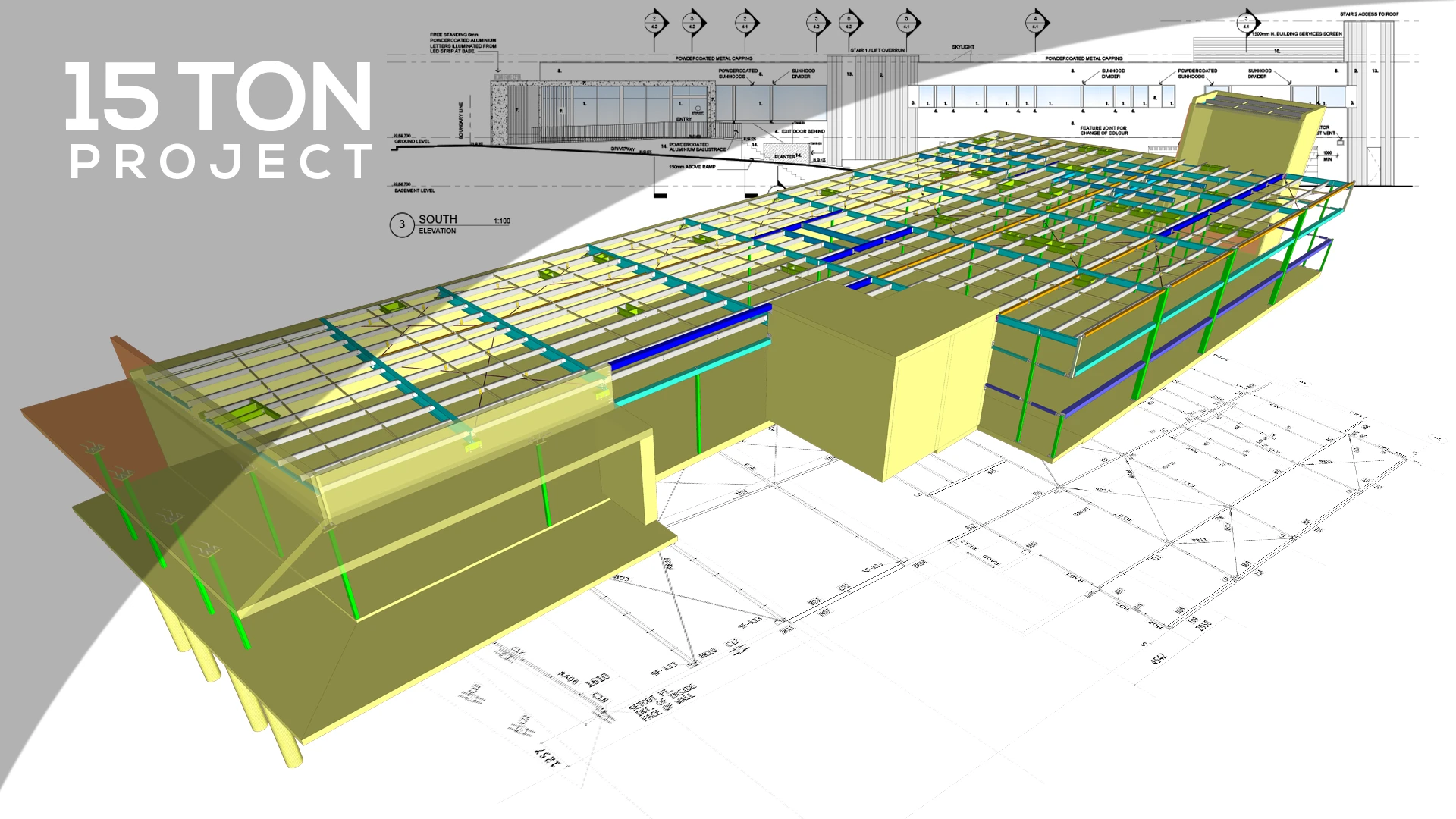
Task: Click the rightmost section marker near Stair 2
Action: (x=1245, y=23)
